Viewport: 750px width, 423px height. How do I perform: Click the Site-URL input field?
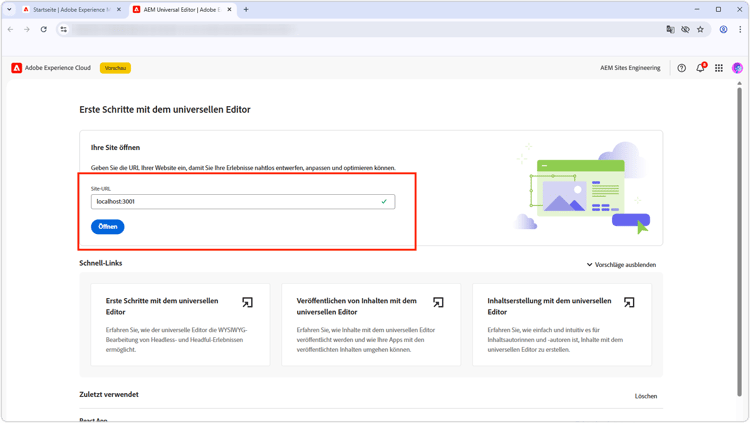tap(243, 202)
